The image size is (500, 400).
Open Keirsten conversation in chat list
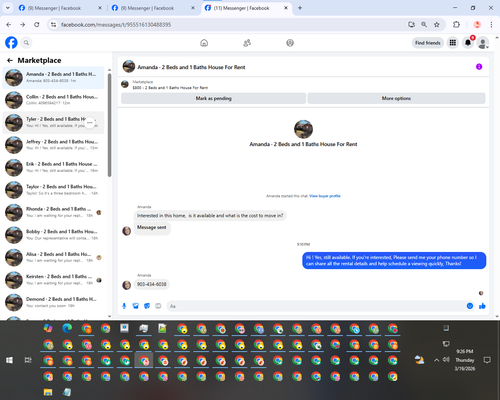point(53,280)
